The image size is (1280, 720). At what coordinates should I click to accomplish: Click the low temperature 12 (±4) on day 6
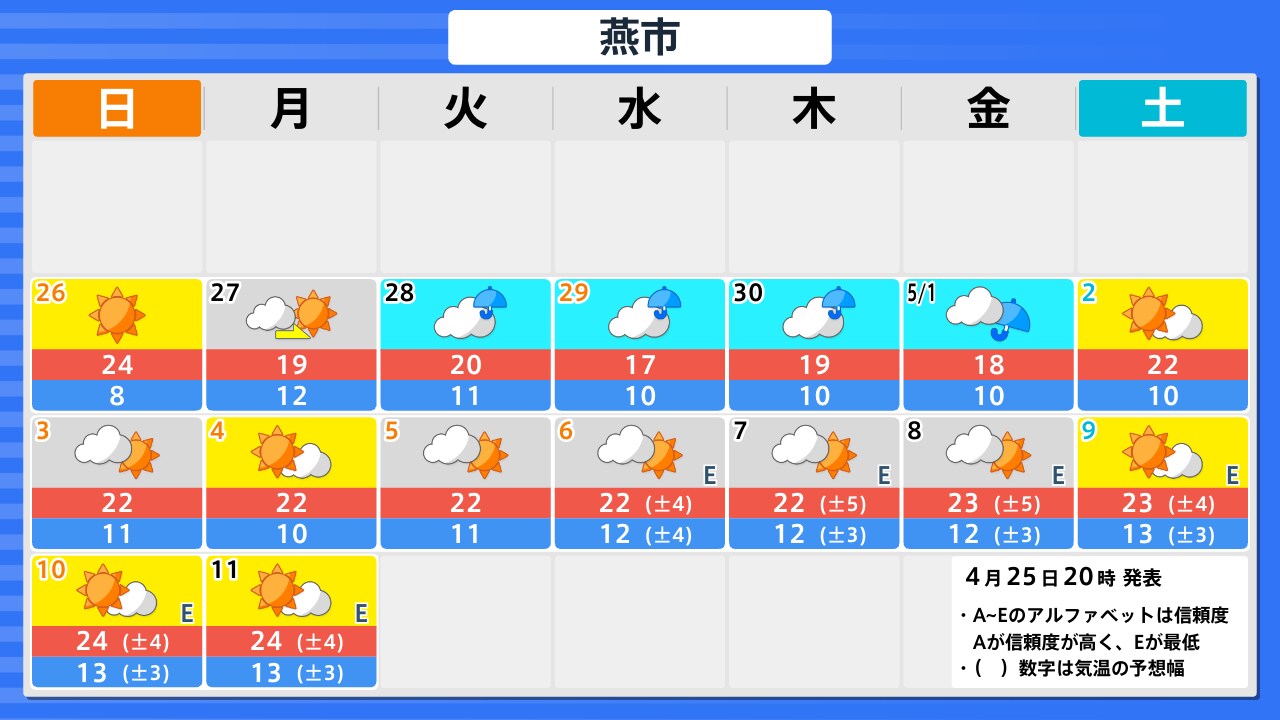coord(640,534)
